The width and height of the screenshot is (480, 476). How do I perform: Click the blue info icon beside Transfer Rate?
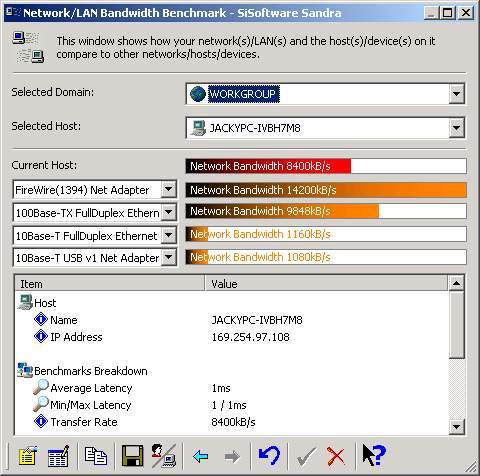point(41,421)
